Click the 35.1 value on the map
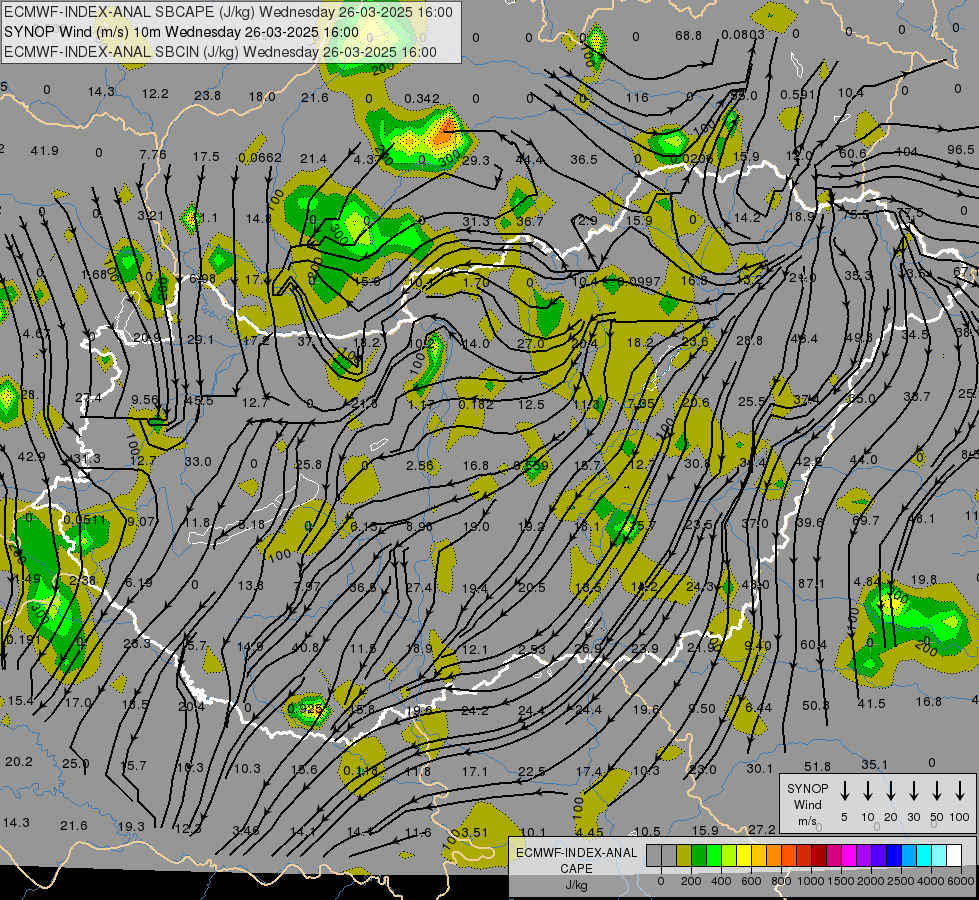The width and height of the screenshot is (979, 900). tap(875, 764)
